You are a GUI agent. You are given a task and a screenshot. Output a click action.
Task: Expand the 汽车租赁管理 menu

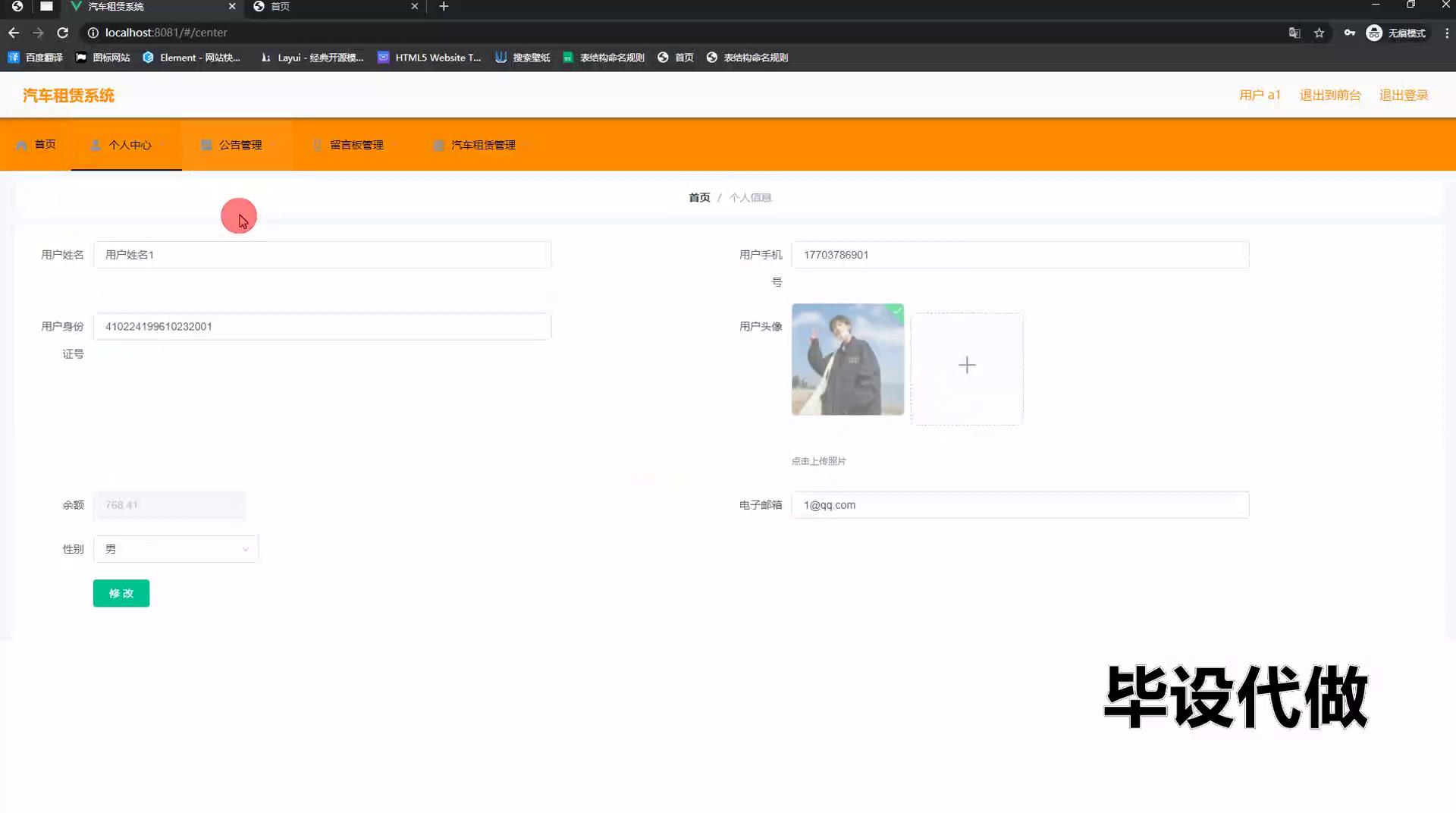pos(482,145)
